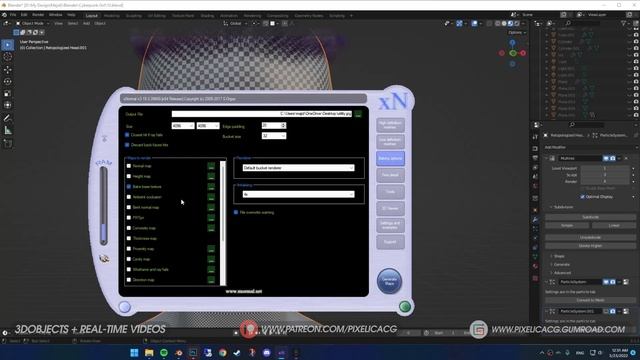Click the green Normal map options button
The height and width of the screenshot is (360, 640).
211,166
